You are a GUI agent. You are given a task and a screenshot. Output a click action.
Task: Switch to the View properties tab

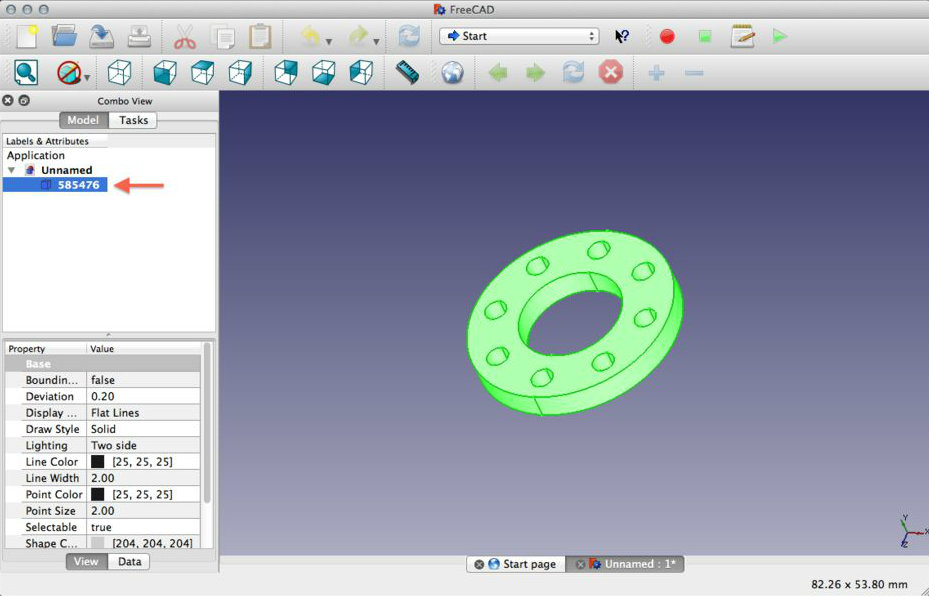tap(87, 562)
